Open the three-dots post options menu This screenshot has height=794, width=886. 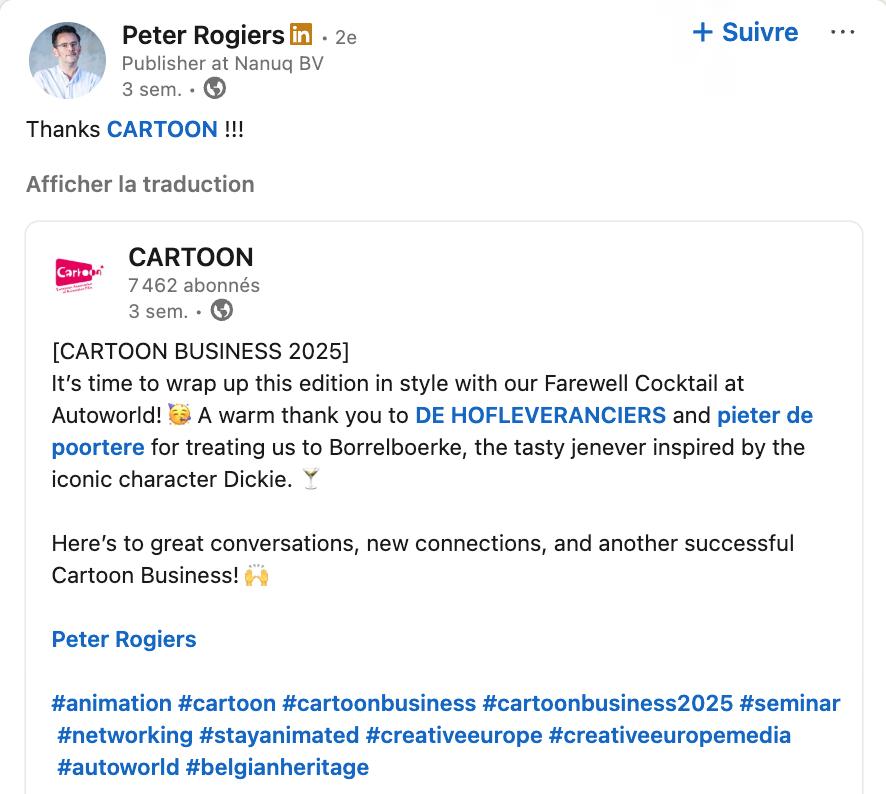[842, 33]
